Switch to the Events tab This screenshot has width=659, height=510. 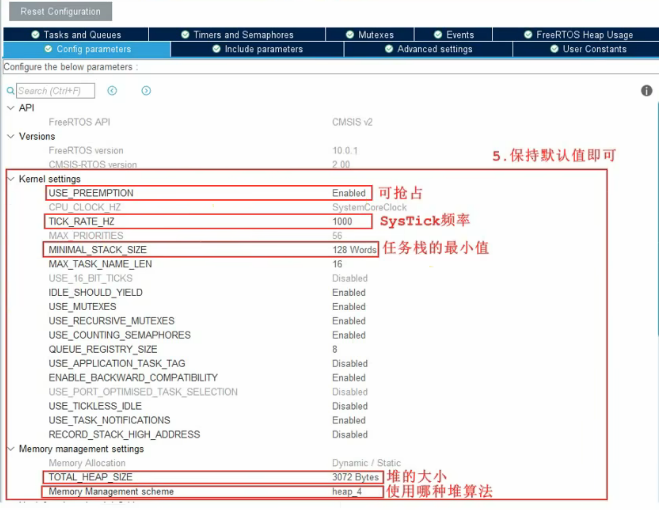453,34
